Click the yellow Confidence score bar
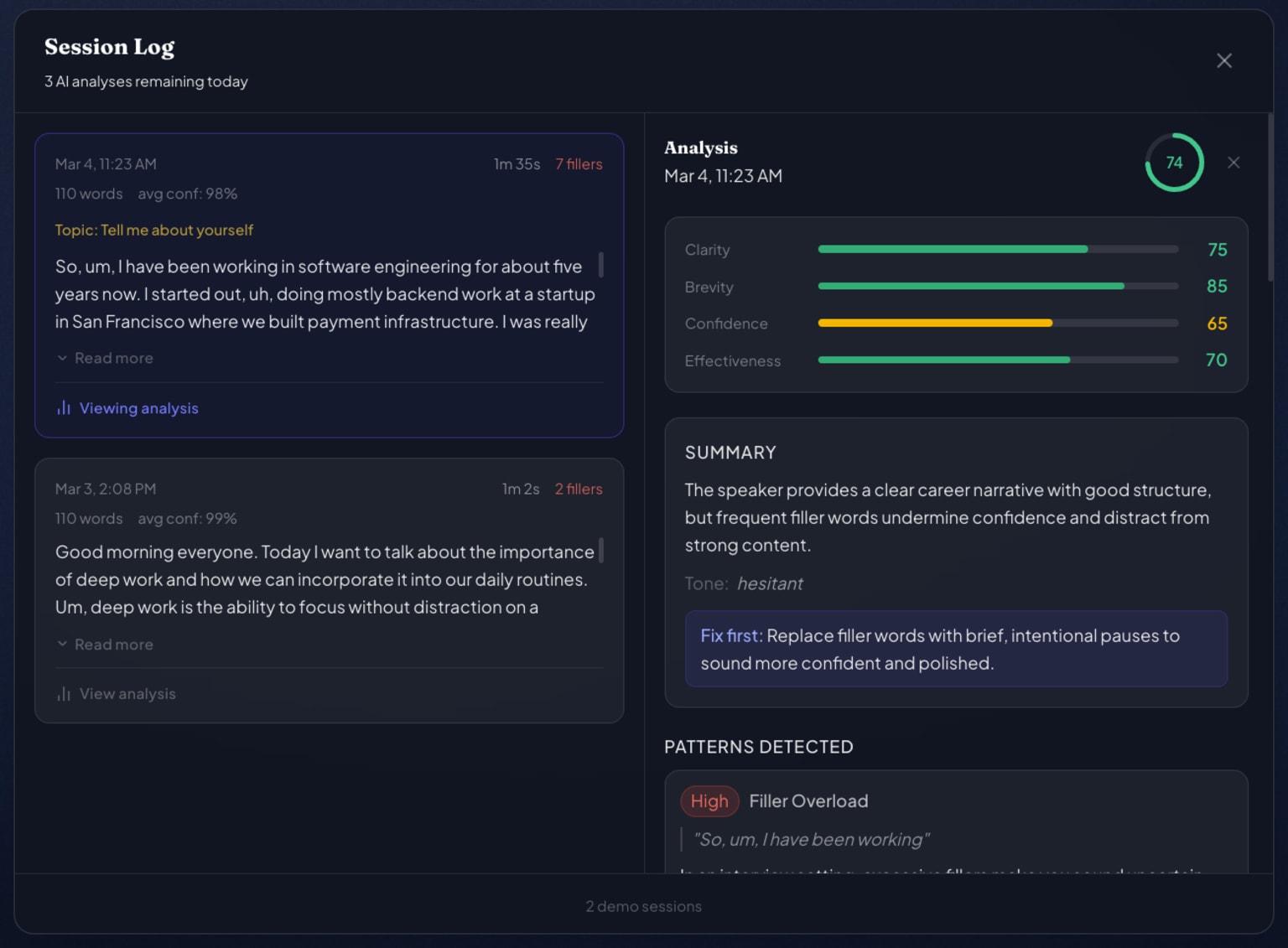 point(998,323)
